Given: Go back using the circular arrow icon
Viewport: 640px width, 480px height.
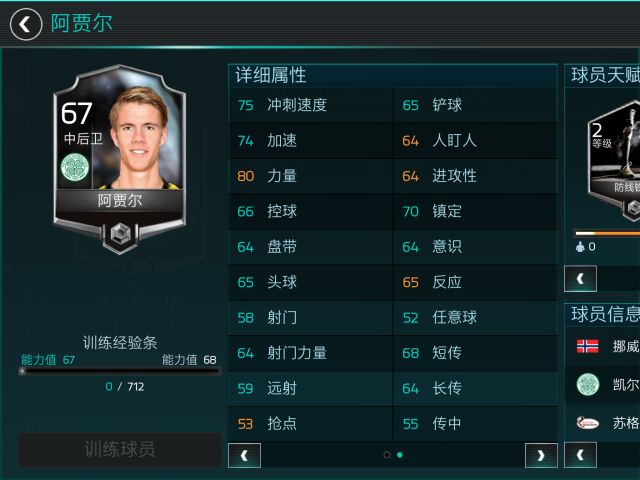Looking at the screenshot, I should (26, 24).
